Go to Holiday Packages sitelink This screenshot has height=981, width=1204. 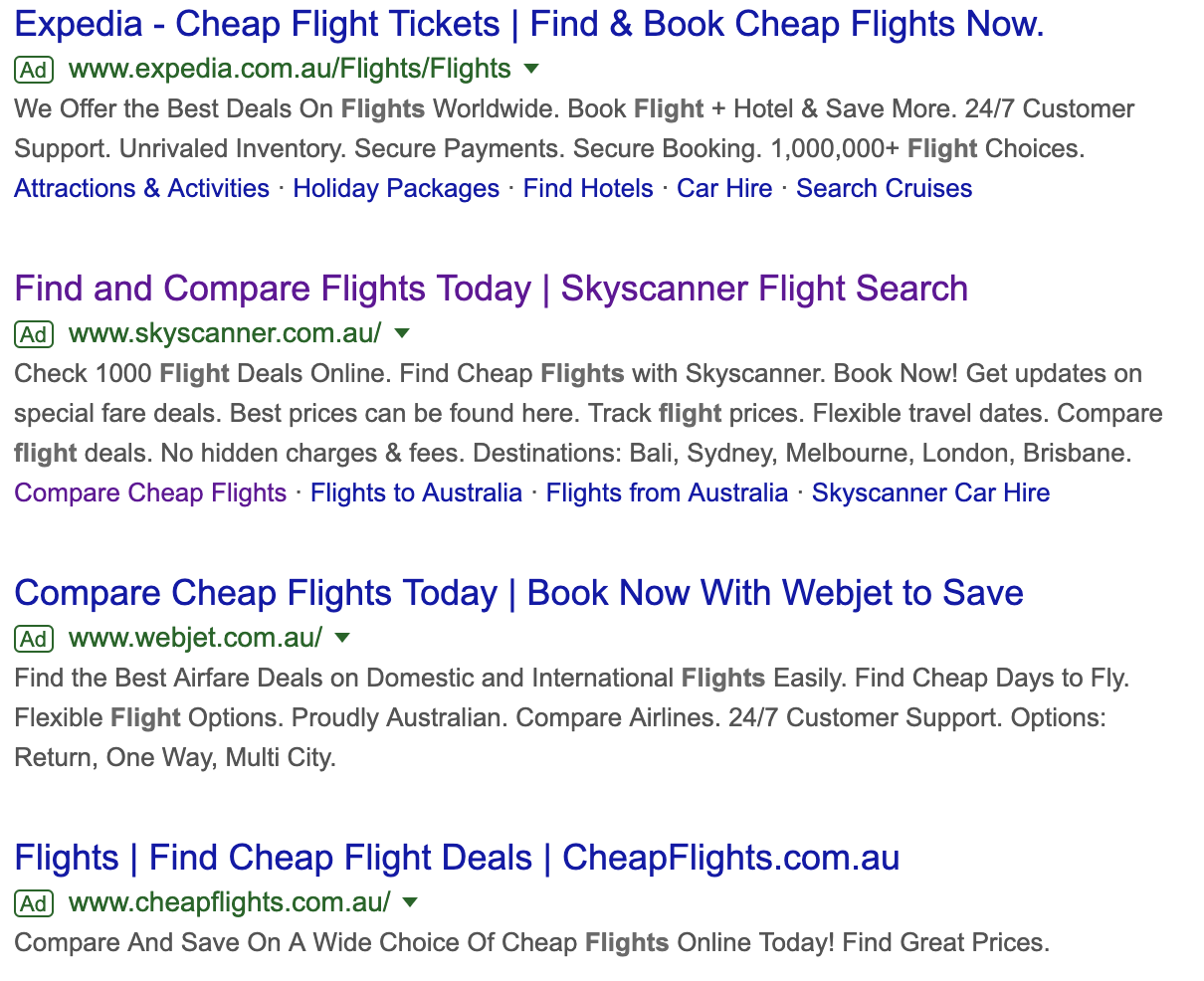coord(396,189)
